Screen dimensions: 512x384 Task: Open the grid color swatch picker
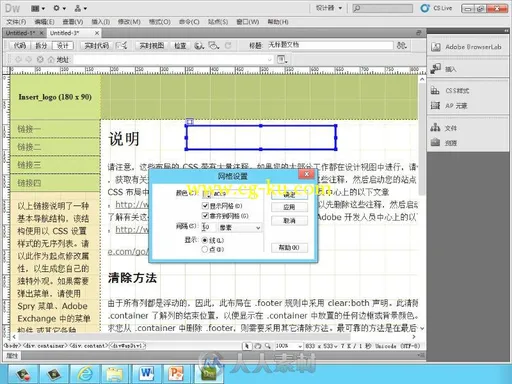tap(206, 193)
